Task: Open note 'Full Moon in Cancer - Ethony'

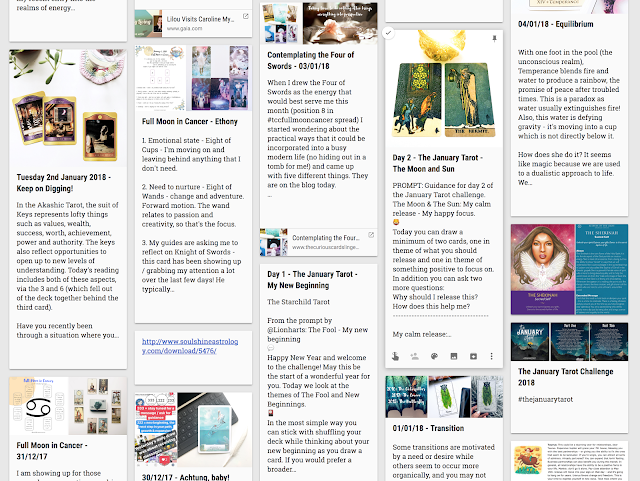Action: (190, 121)
